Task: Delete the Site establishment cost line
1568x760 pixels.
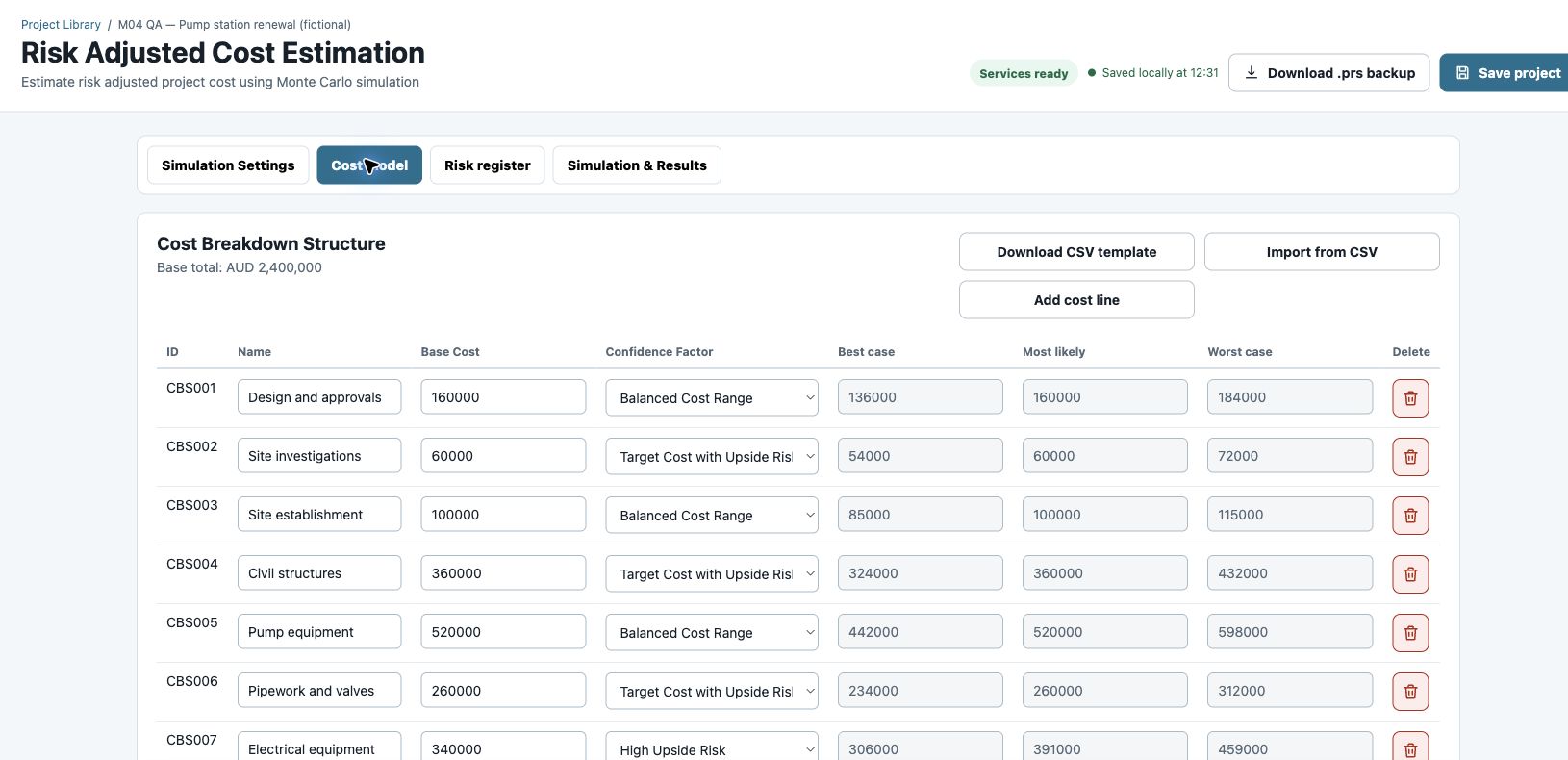Action: (x=1410, y=516)
